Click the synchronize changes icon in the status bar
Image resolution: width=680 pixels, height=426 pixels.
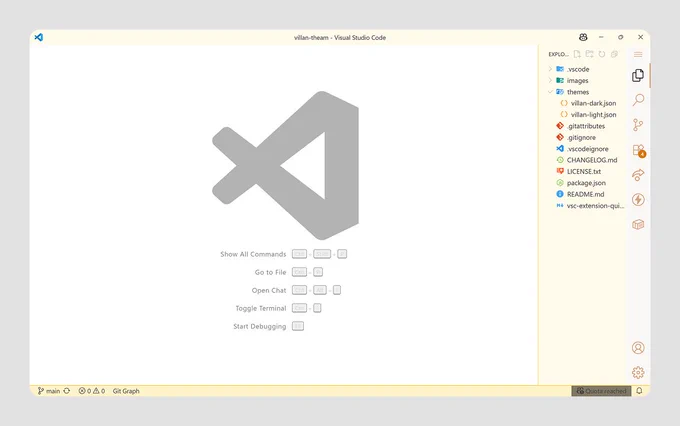[67, 391]
